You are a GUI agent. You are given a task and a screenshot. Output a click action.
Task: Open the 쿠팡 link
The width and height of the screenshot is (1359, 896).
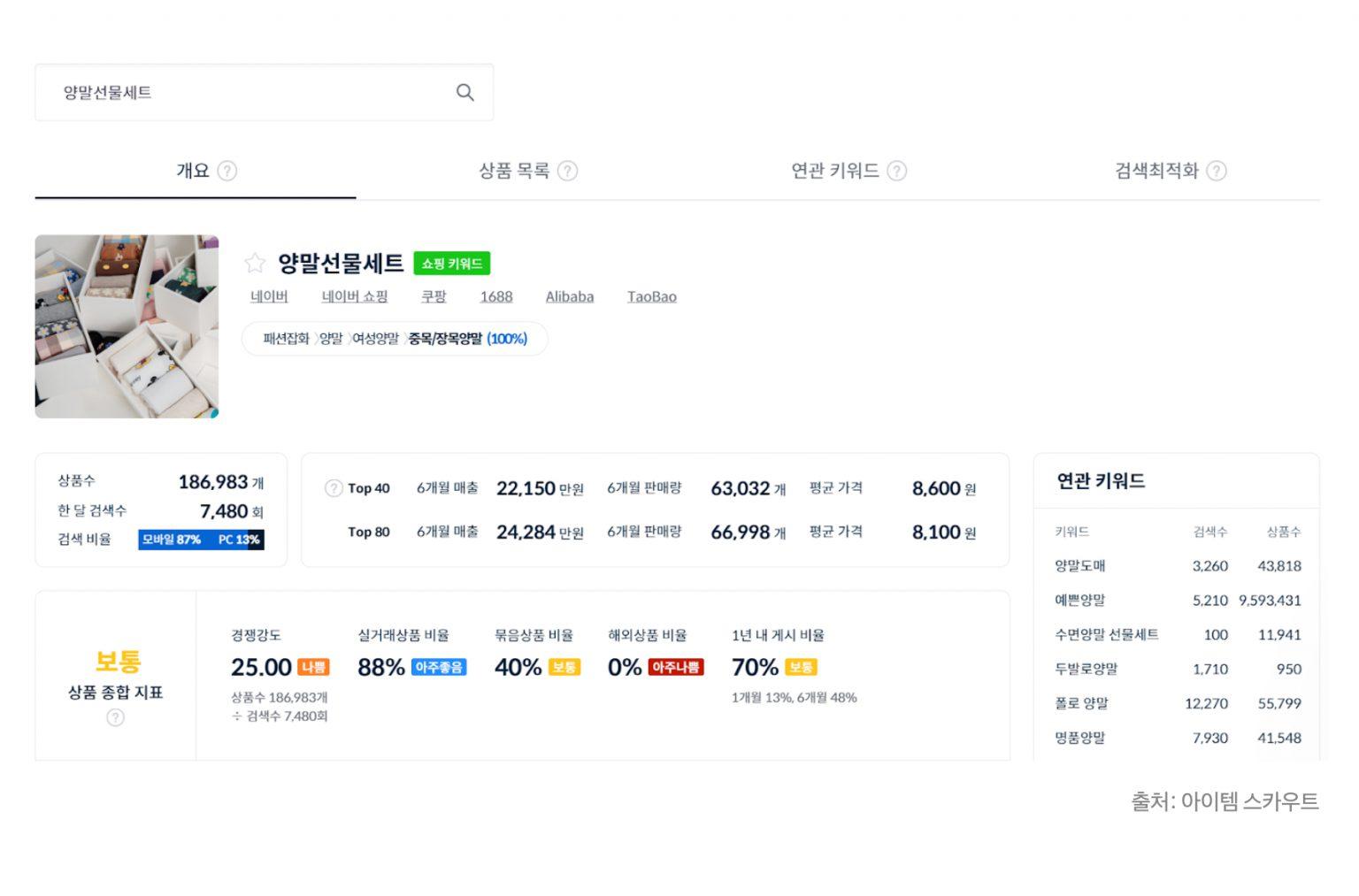tap(434, 297)
